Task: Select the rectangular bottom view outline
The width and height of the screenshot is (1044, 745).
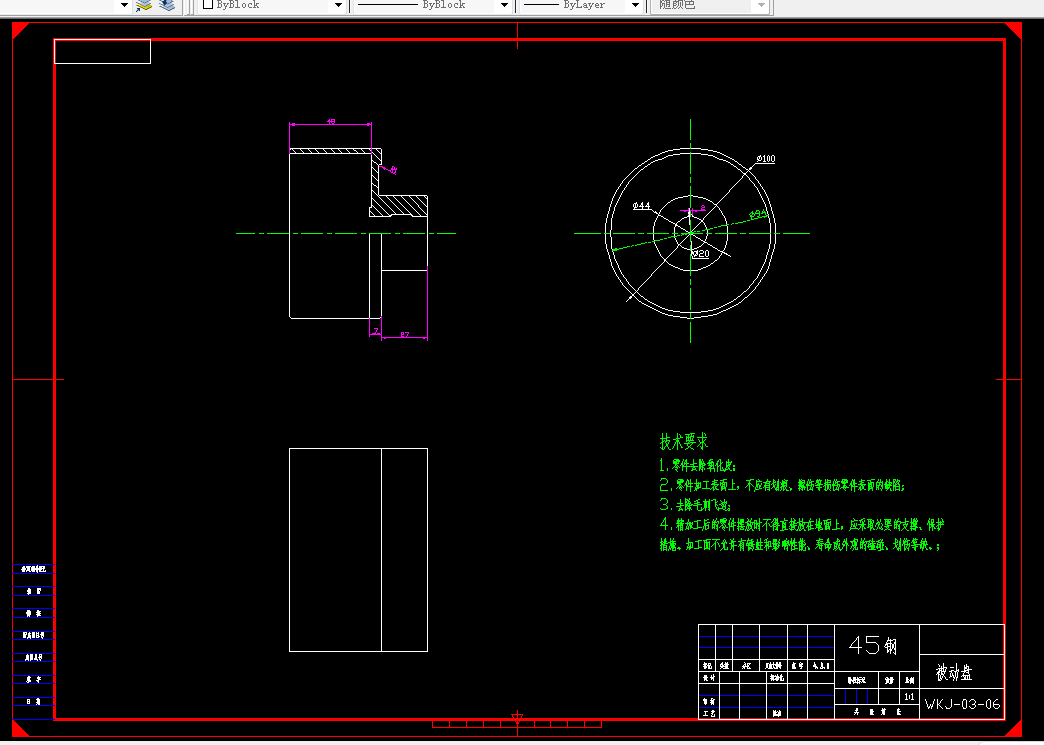Action: tap(358, 550)
